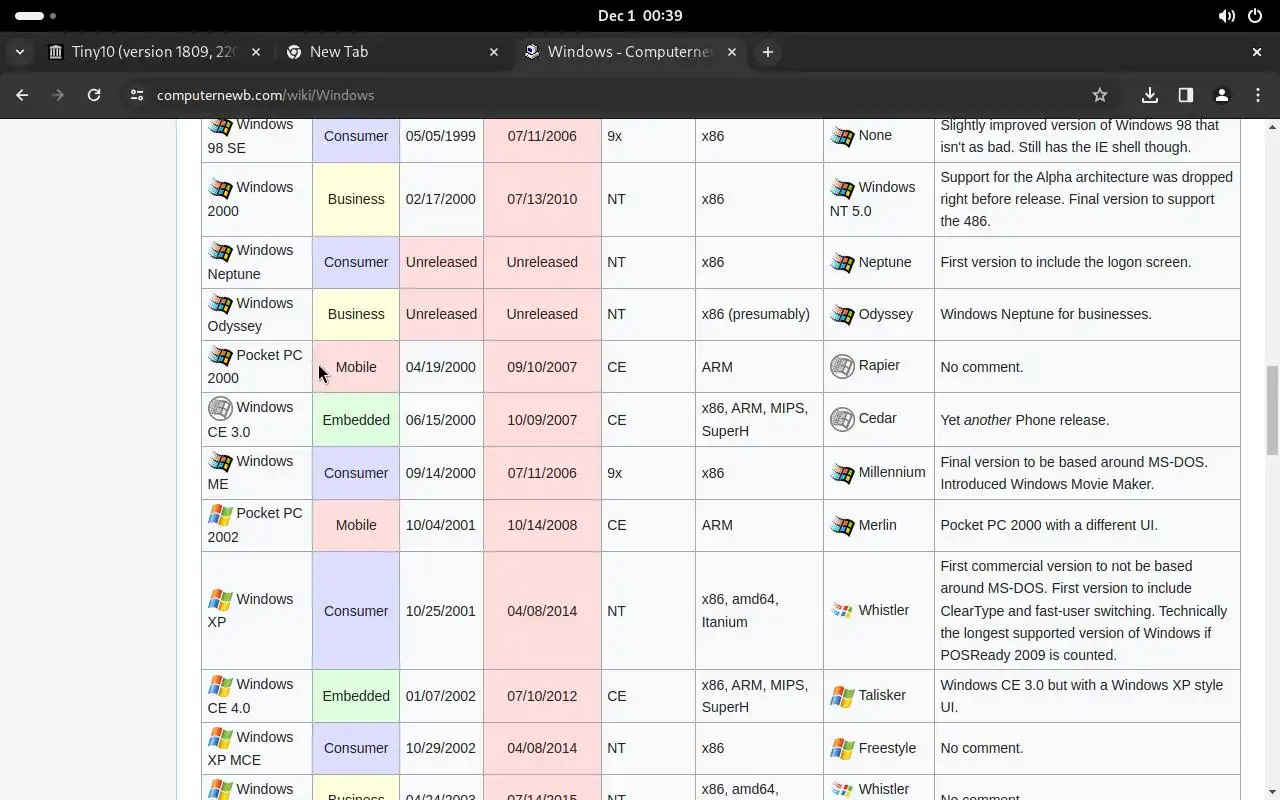Expand the tab search dropdown arrow
This screenshot has height=800, width=1280.
[x=20, y=52]
